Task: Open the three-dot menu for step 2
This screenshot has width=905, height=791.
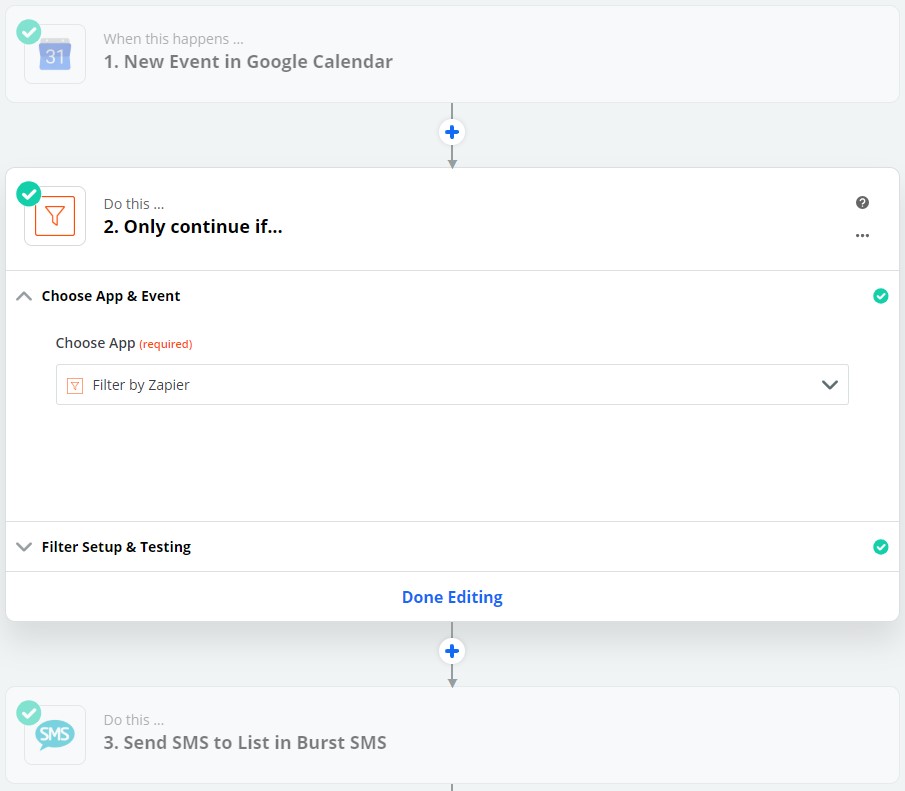Action: pos(862,236)
